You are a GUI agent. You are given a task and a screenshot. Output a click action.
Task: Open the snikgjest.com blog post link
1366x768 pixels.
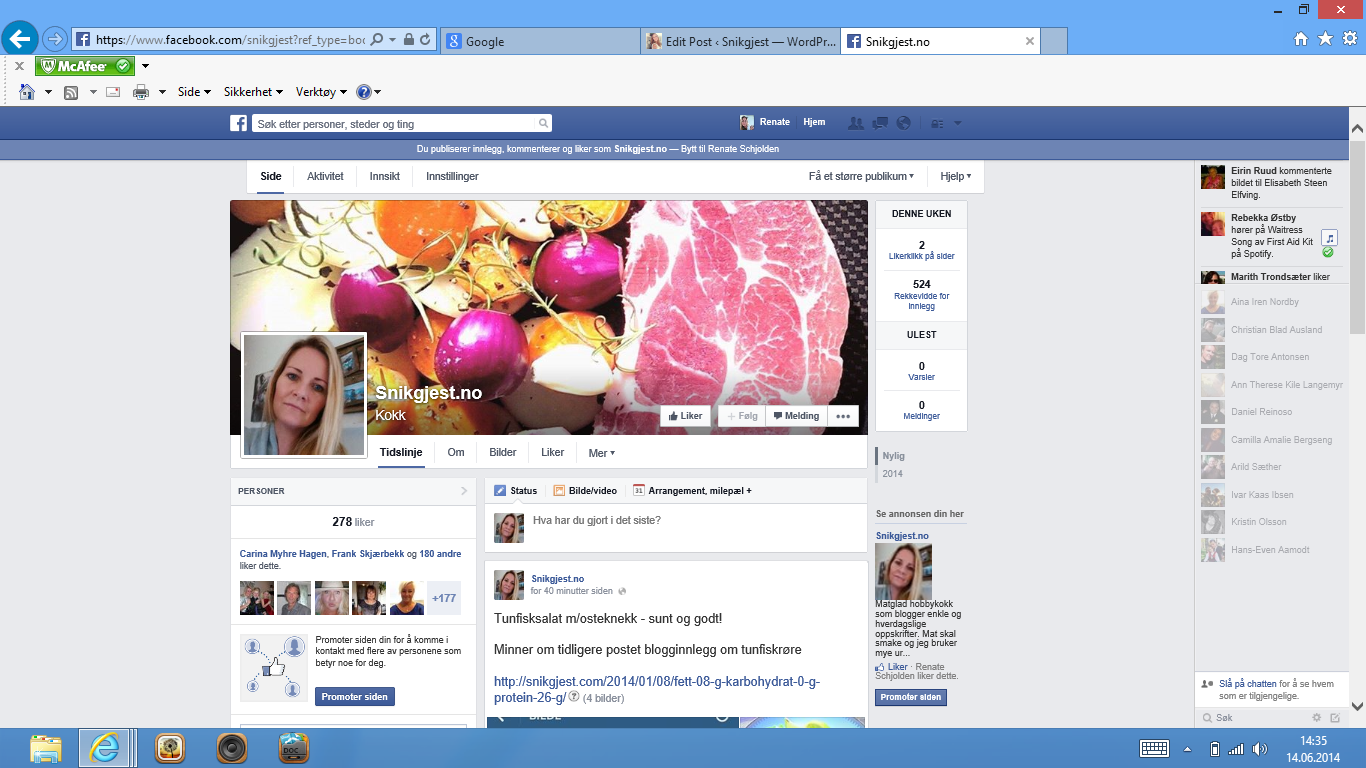coord(656,689)
